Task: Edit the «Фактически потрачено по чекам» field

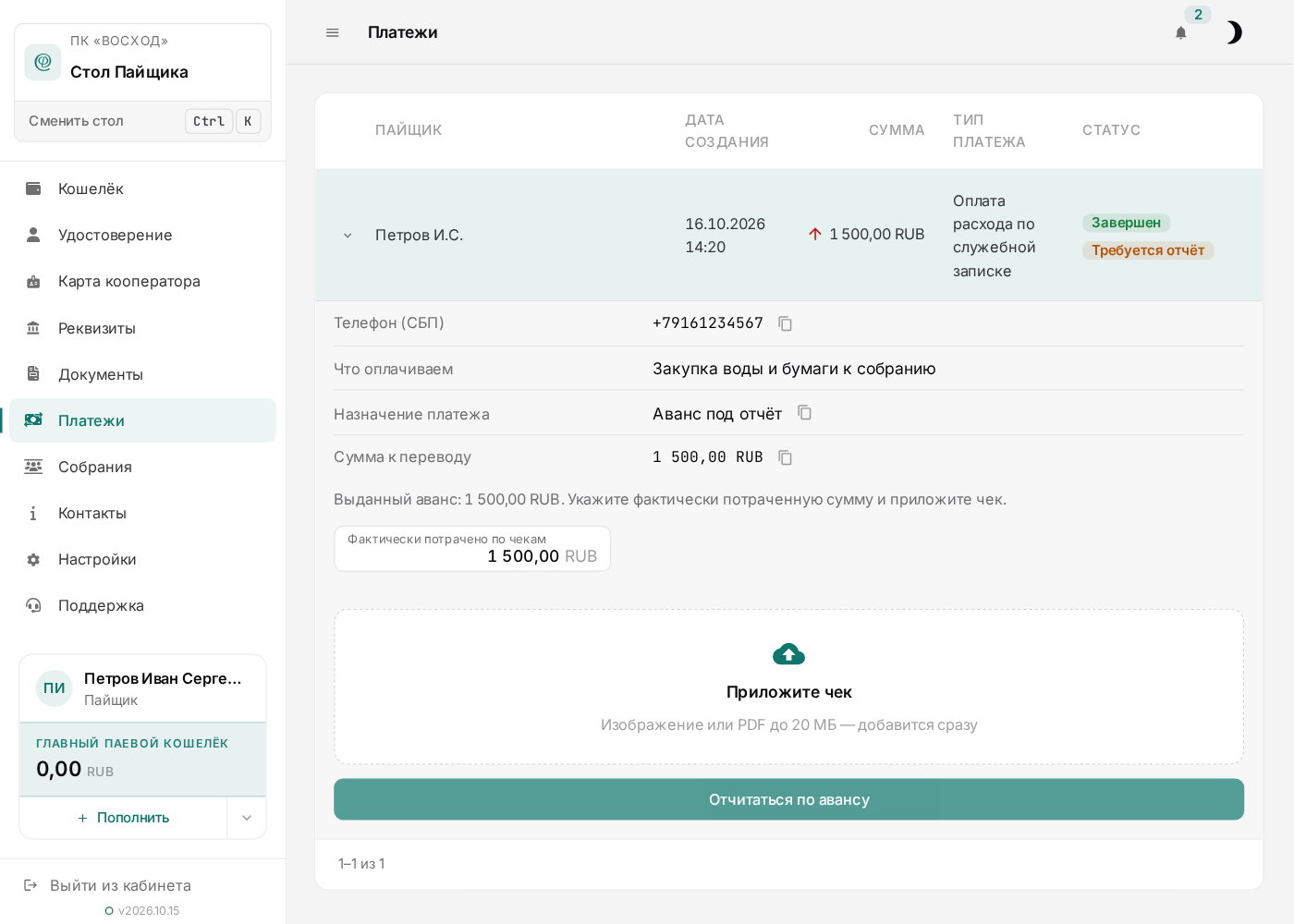Action: point(472,549)
